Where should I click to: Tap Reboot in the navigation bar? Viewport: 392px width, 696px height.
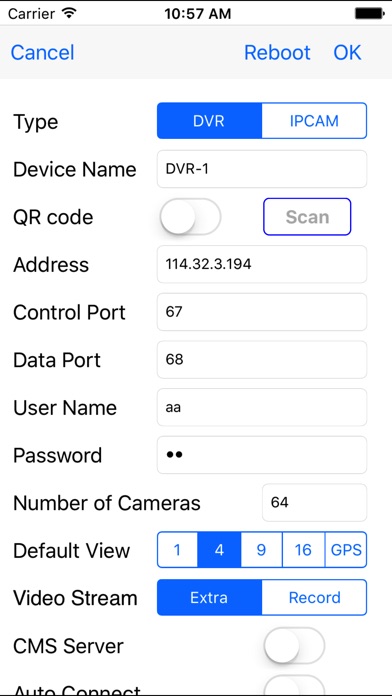277,52
